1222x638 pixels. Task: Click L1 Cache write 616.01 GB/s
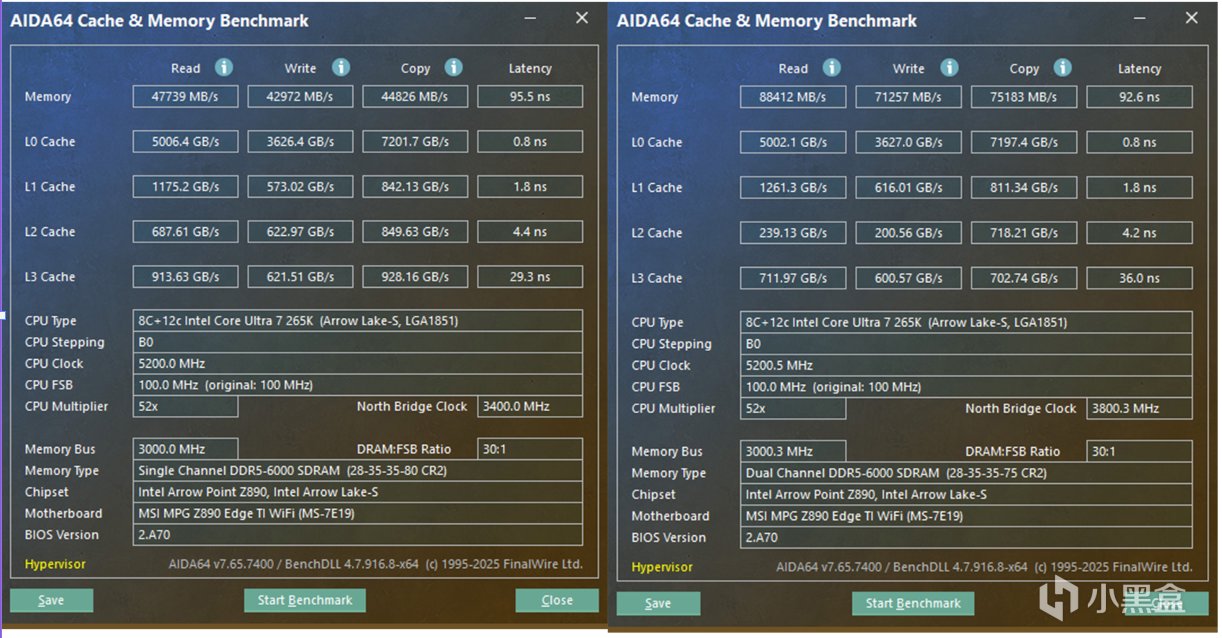tap(908, 187)
